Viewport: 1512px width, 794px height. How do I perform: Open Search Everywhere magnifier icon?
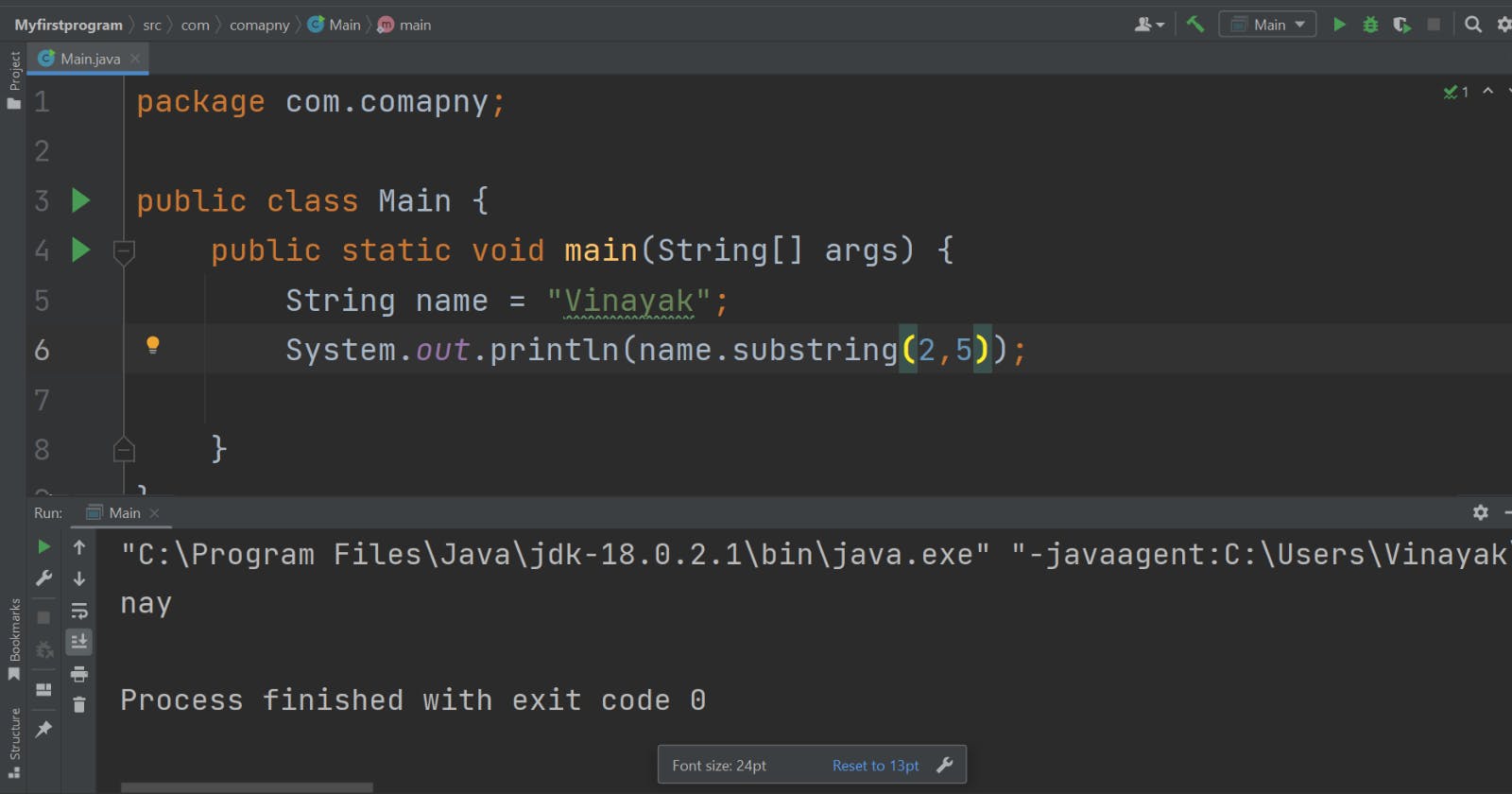click(x=1473, y=25)
